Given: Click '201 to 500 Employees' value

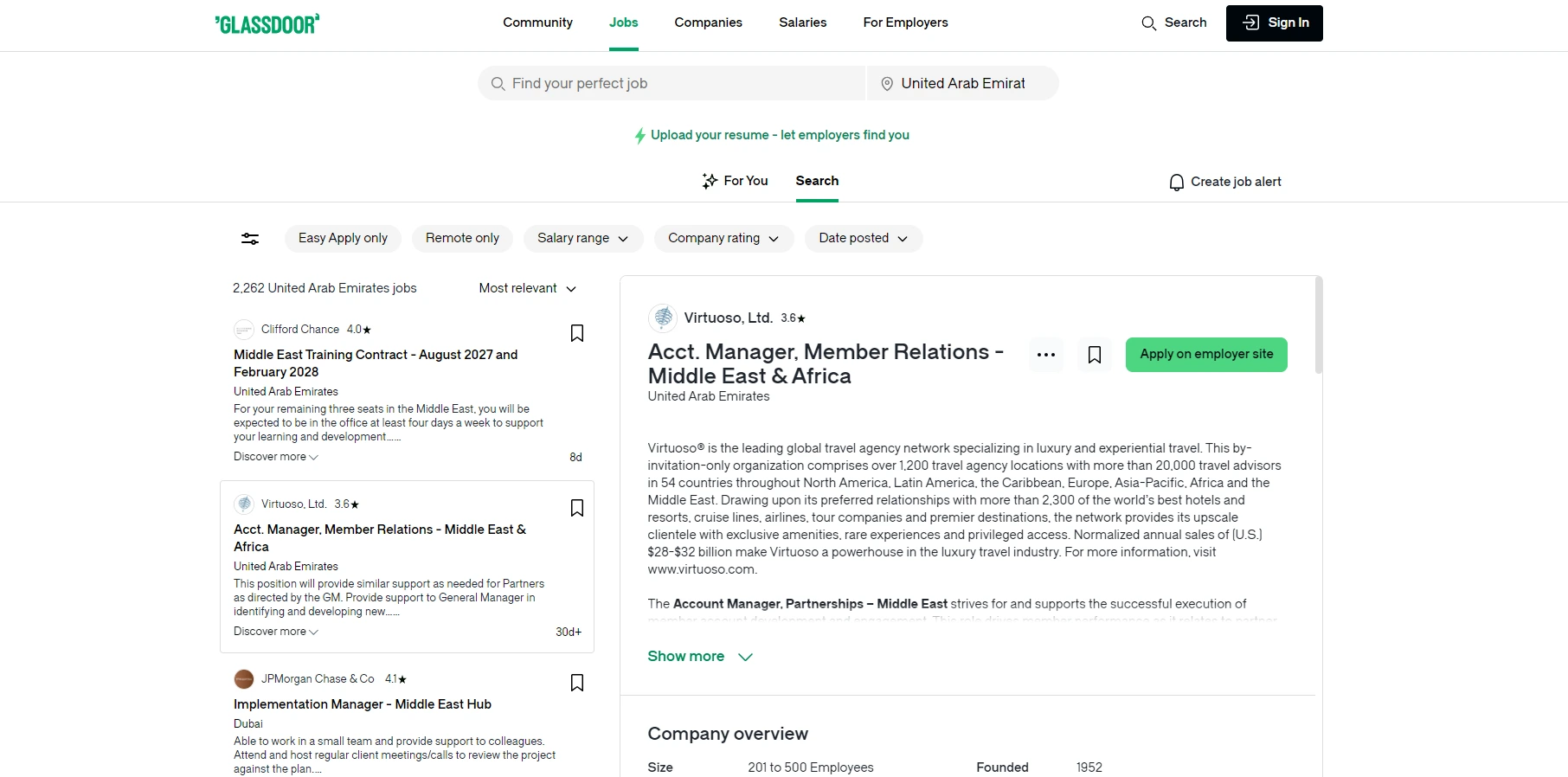Looking at the screenshot, I should [811, 768].
